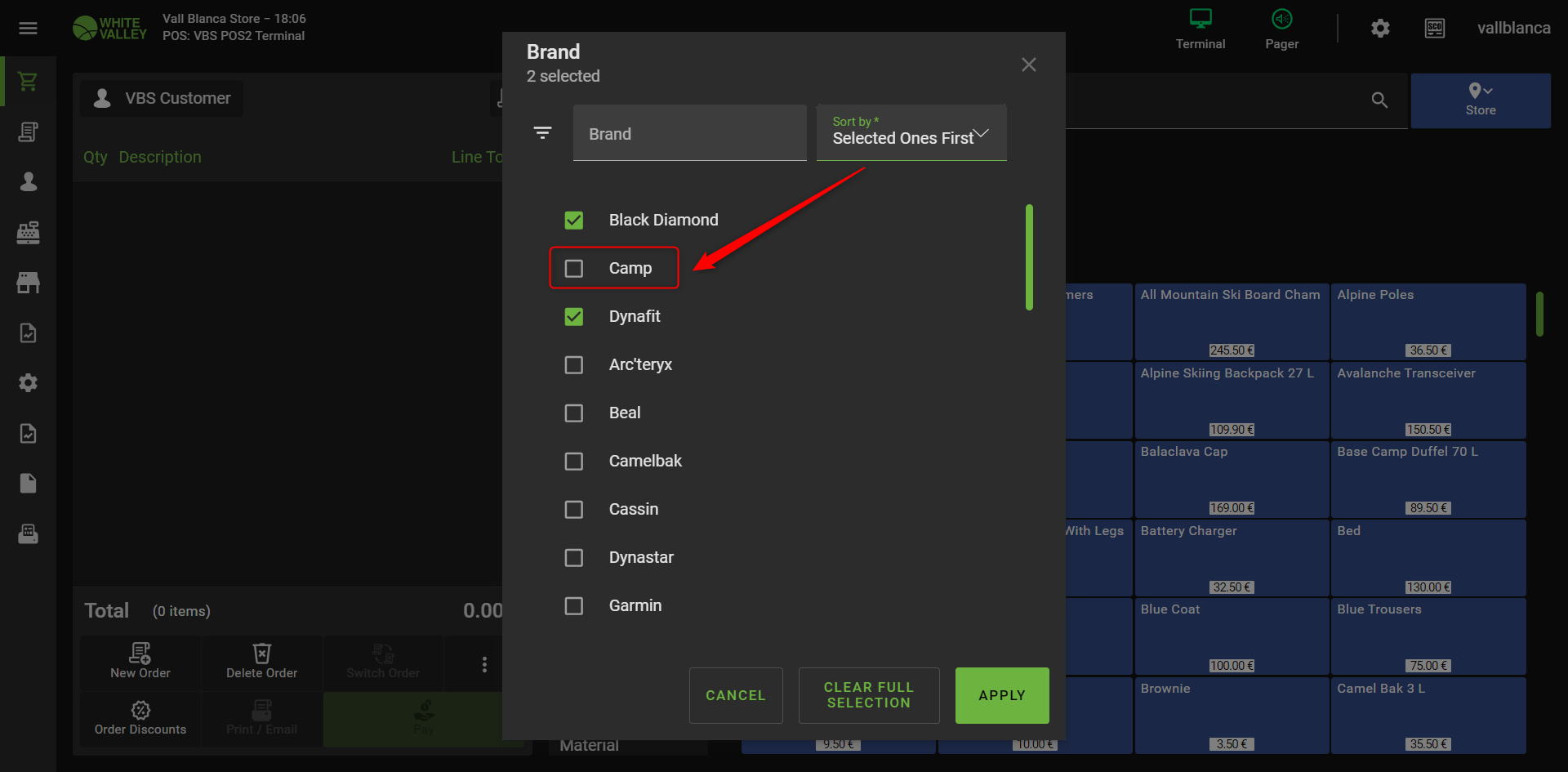Select the Battery Charger product tile

click(1232, 558)
